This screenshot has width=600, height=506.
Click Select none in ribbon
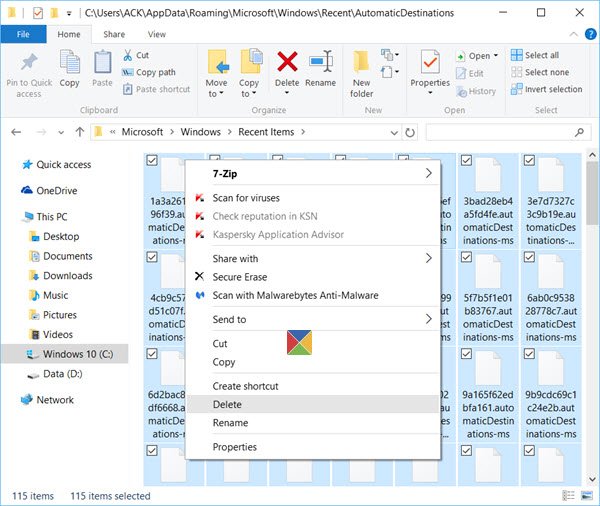coord(540,72)
